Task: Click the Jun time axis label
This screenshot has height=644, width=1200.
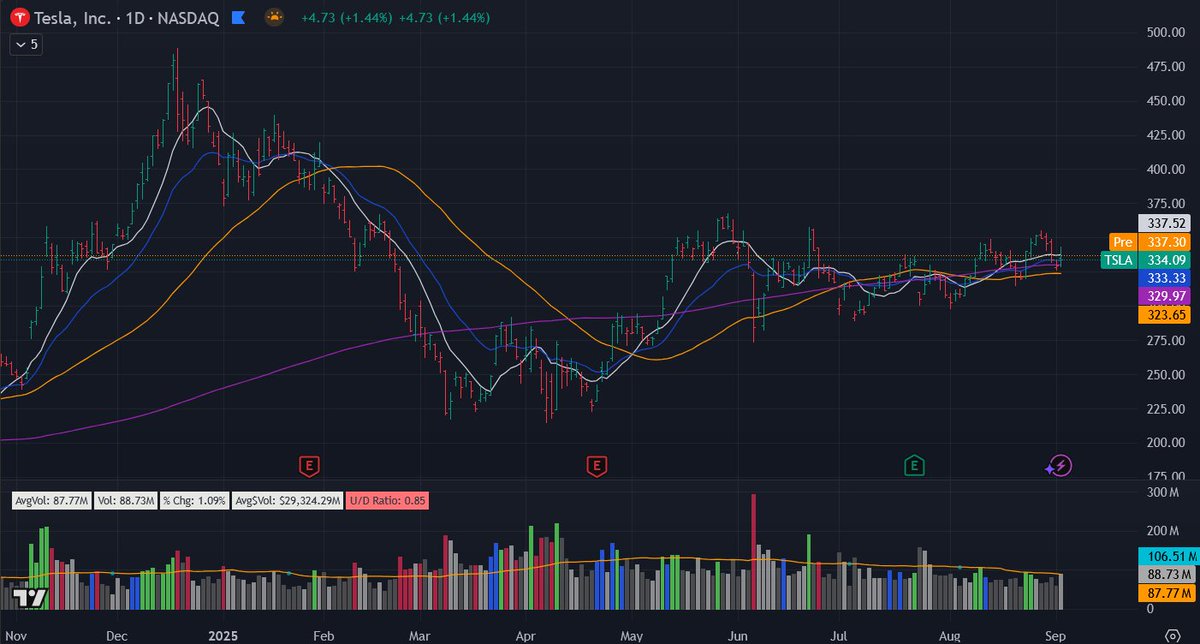Action: (738, 635)
